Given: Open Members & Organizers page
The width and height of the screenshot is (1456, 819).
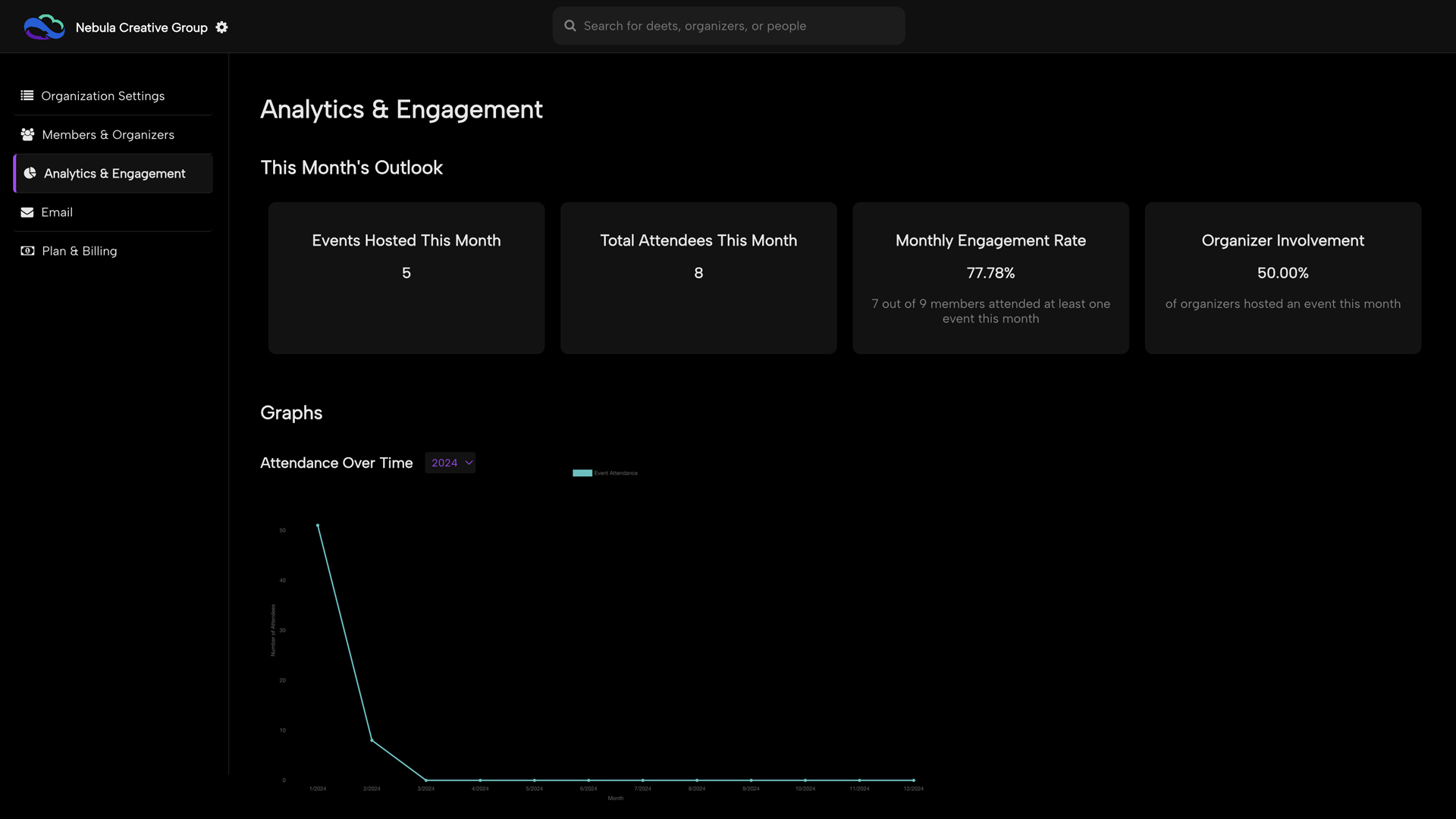Looking at the screenshot, I should point(108,134).
